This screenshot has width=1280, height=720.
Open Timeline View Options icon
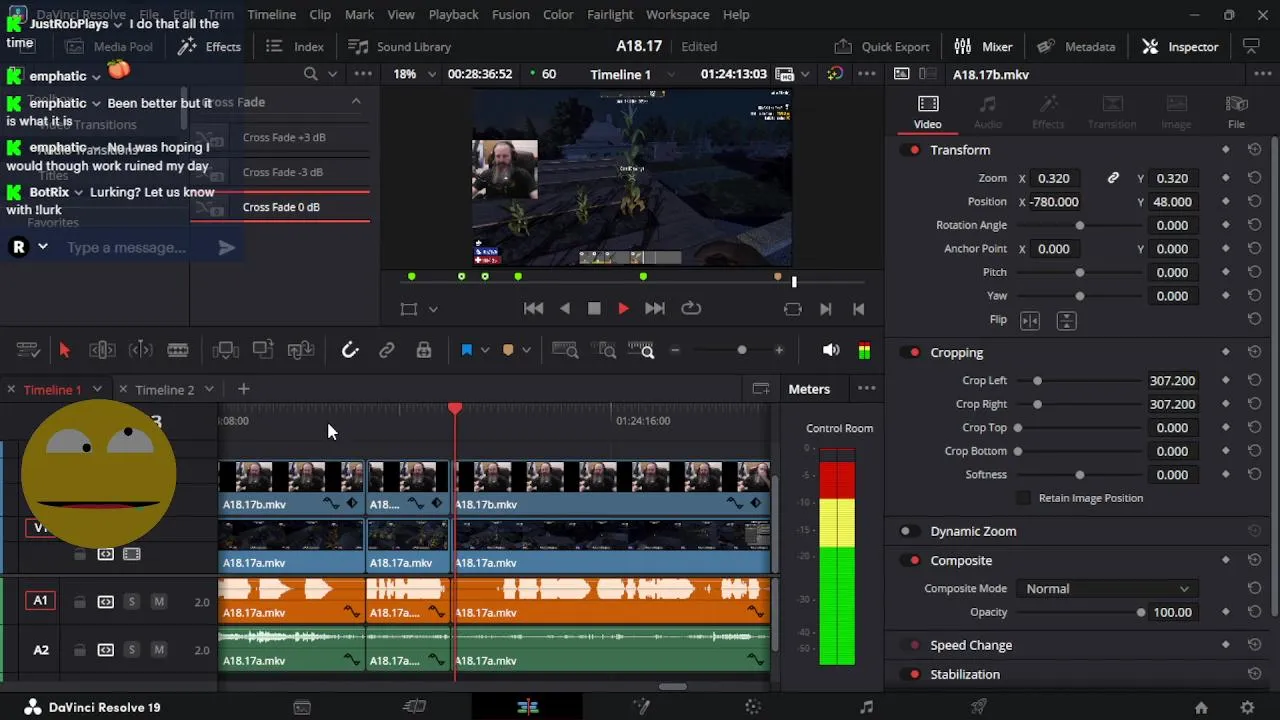click(28, 350)
